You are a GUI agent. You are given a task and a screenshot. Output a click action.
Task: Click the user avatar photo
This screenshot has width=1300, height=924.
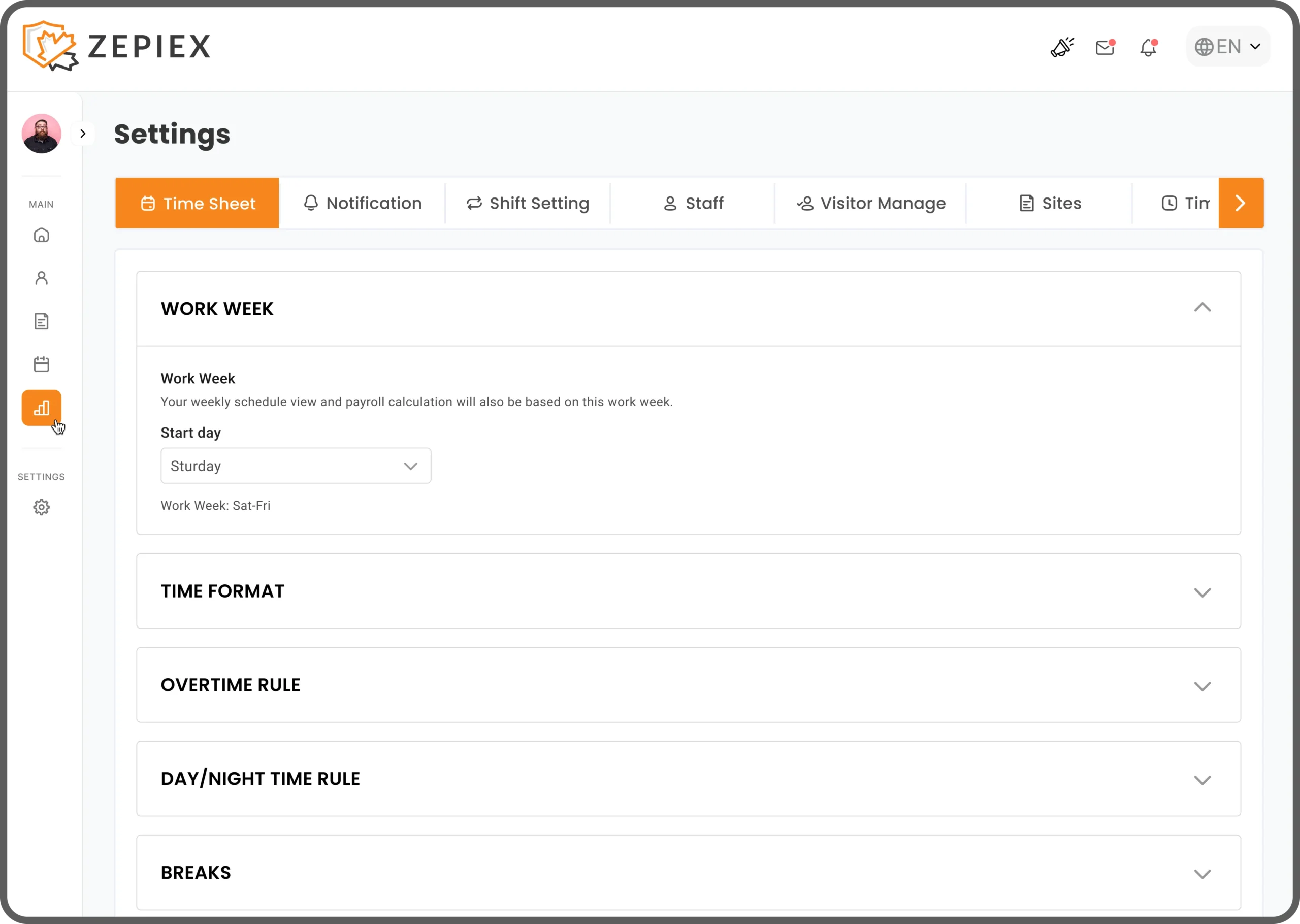tap(42, 134)
